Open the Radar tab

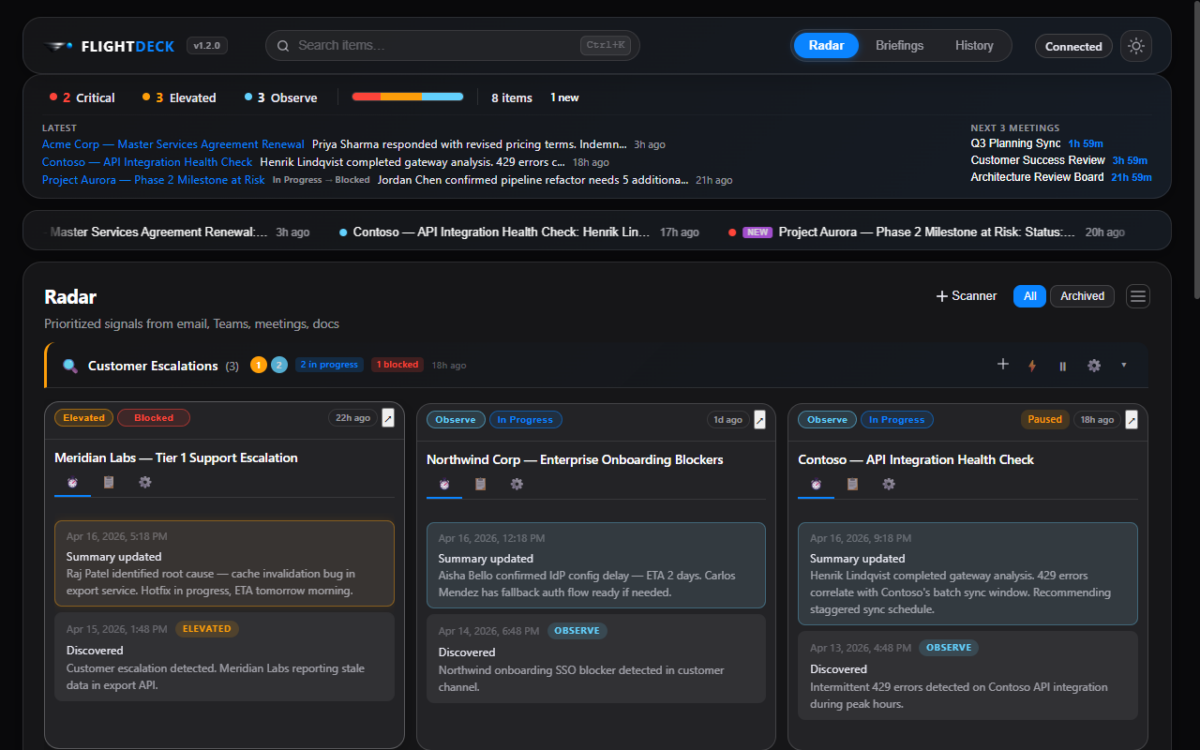[x=826, y=46]
